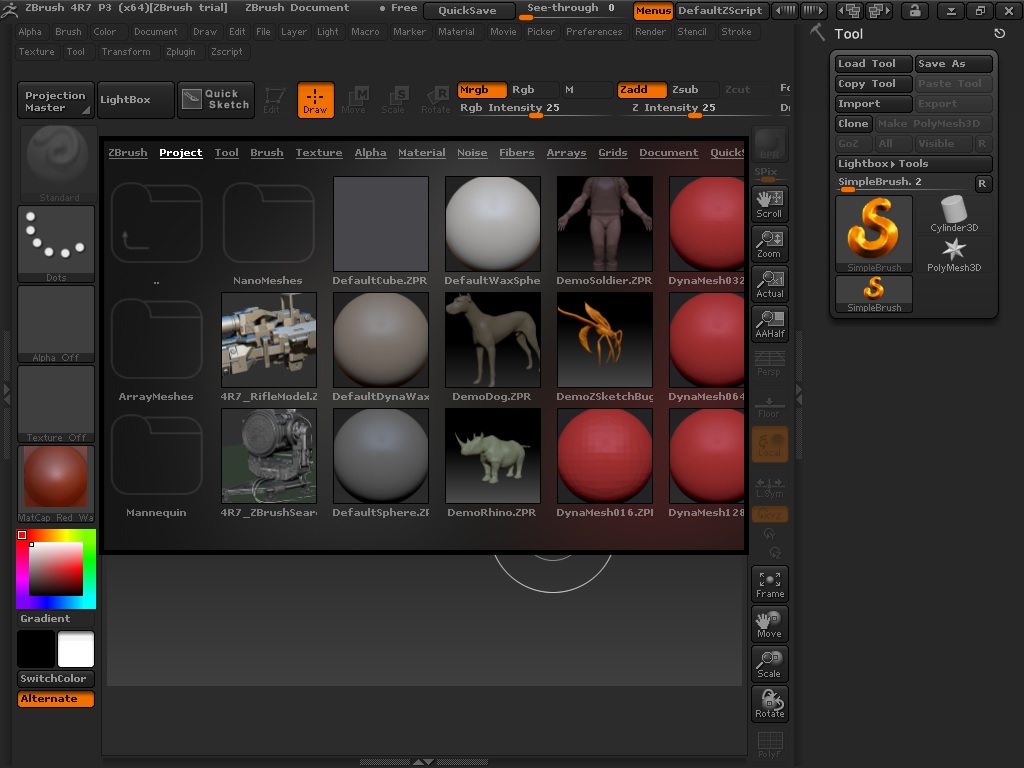Open the Standard brush picker
The image size is (1024, 768).
(58, 164)
